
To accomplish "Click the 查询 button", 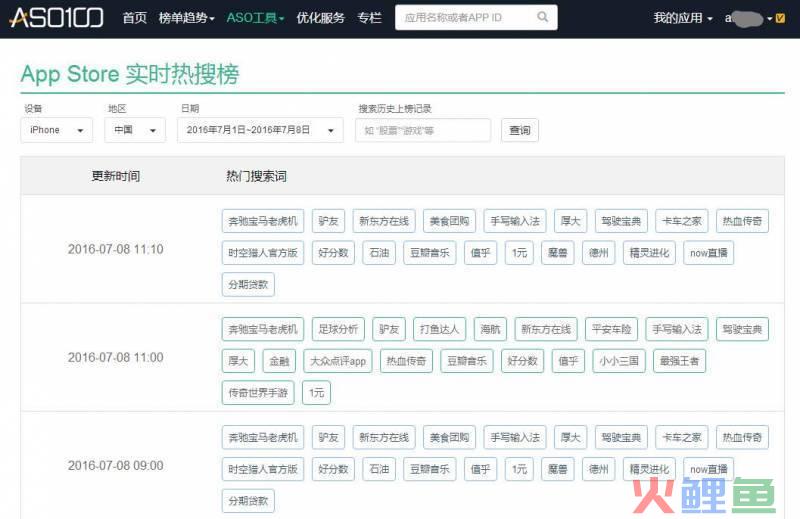I will click(x=520, y=131).
